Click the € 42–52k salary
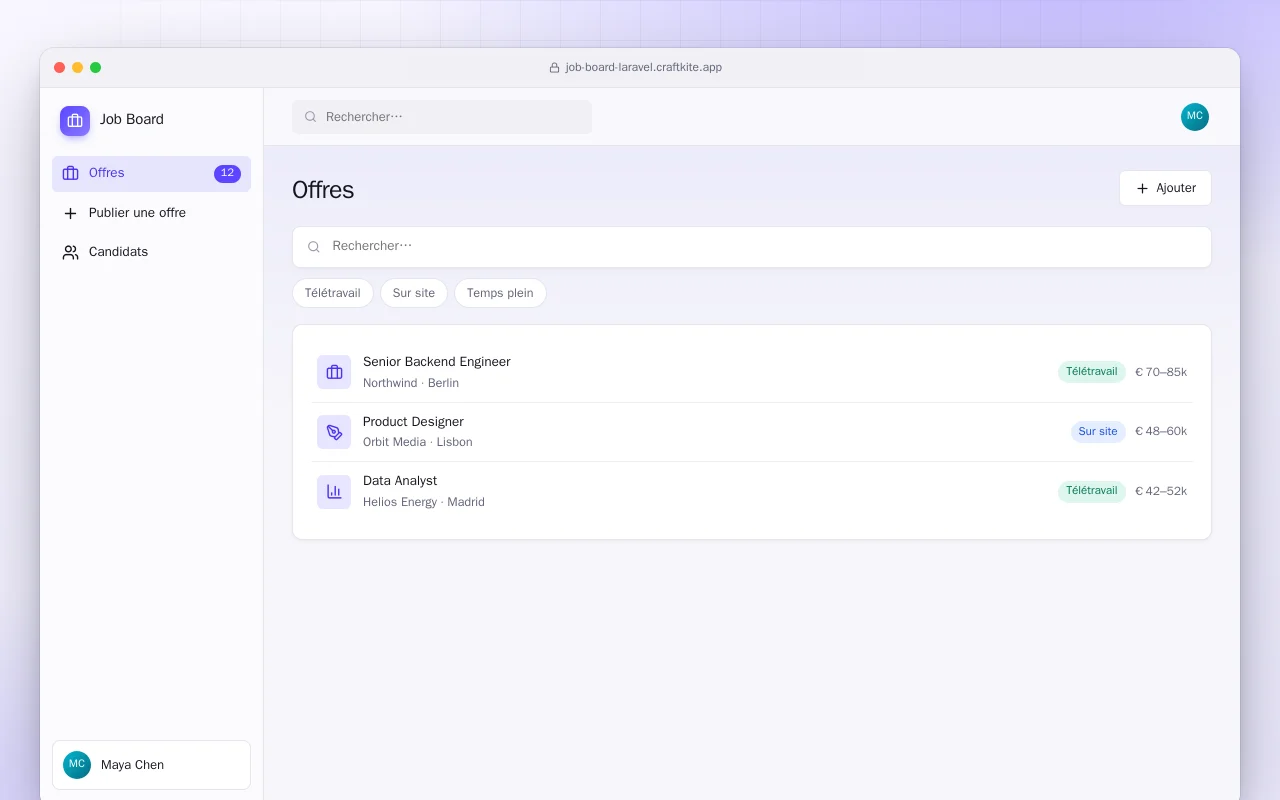 tap(1161, 491)
